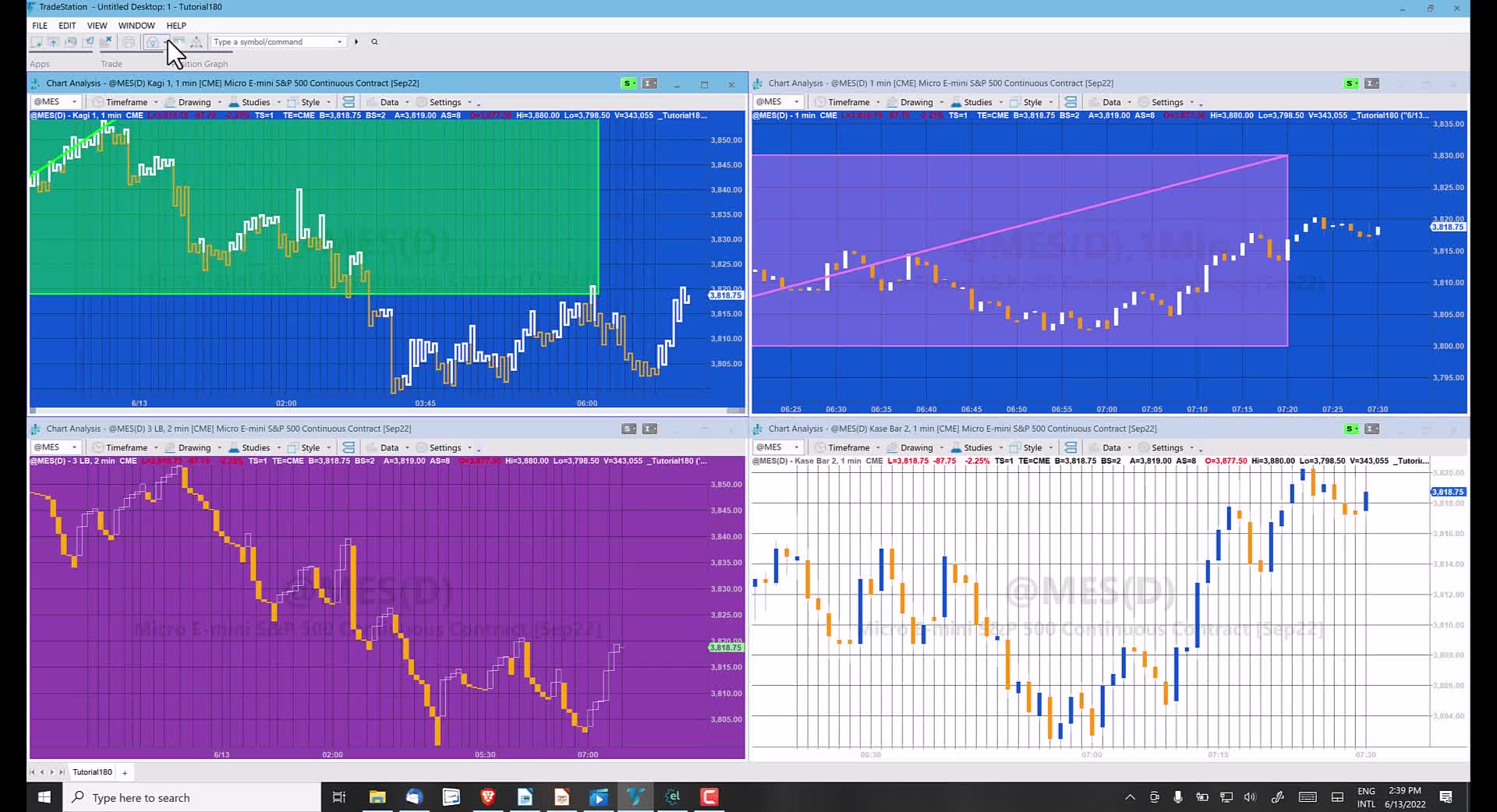The width and height of the screenshot is (1497, 812).
Task: Toggle the S link button in 3 LB chart
Action: [628, 429]
